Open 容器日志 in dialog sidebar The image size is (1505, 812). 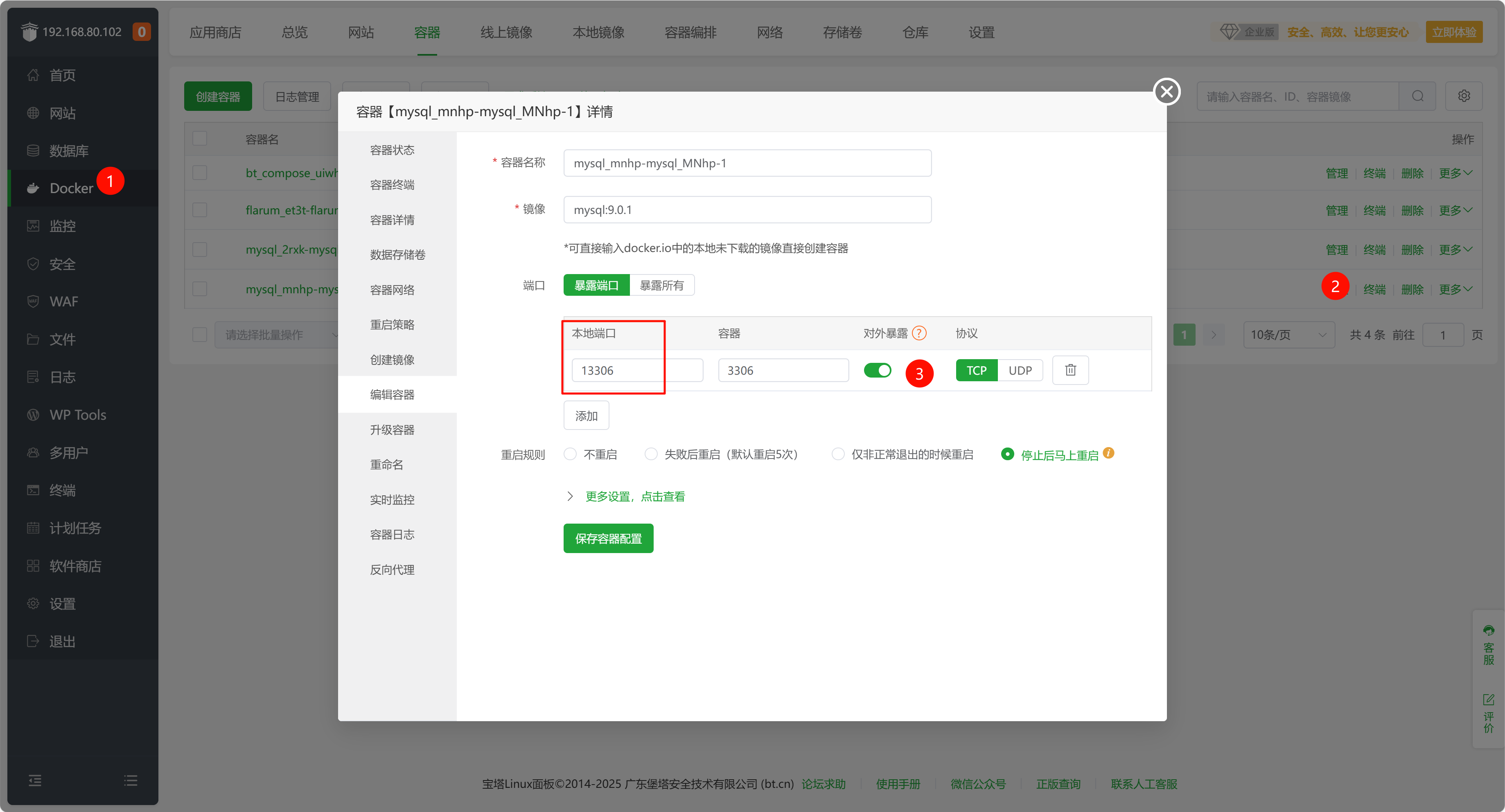392,534
